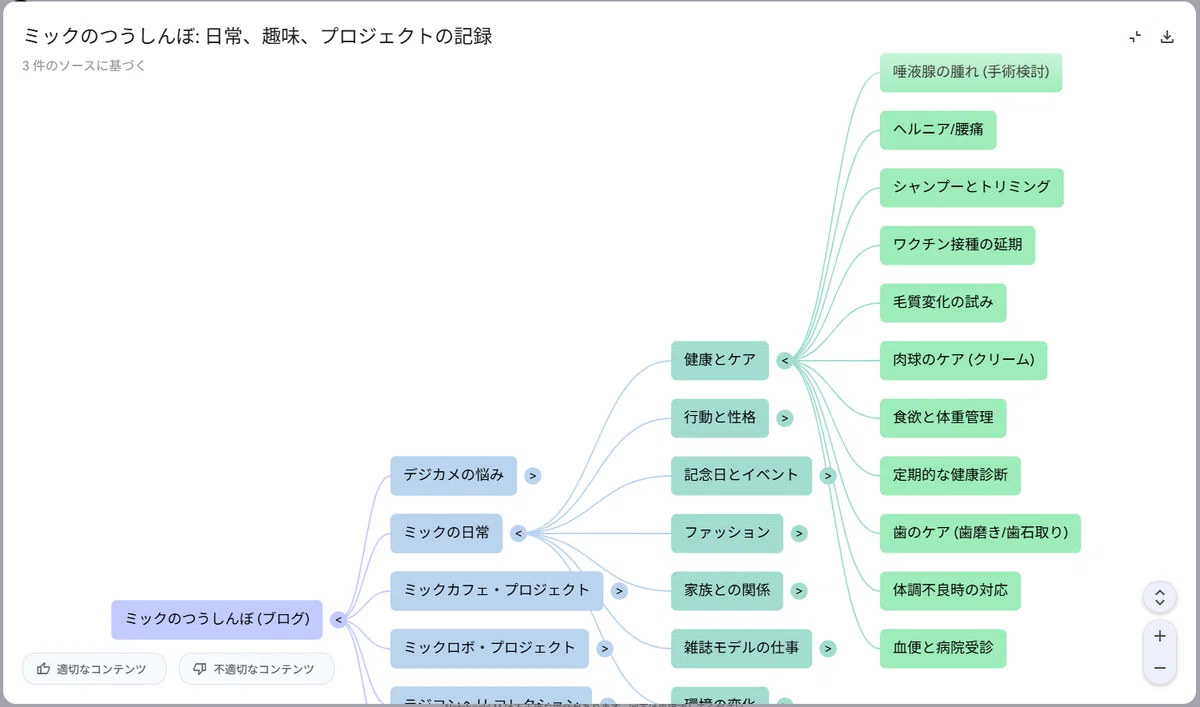Click the ミックカフェ・プロジェクト node label
The width and height of the screenshot is (1200, 707).
(497, 591)
